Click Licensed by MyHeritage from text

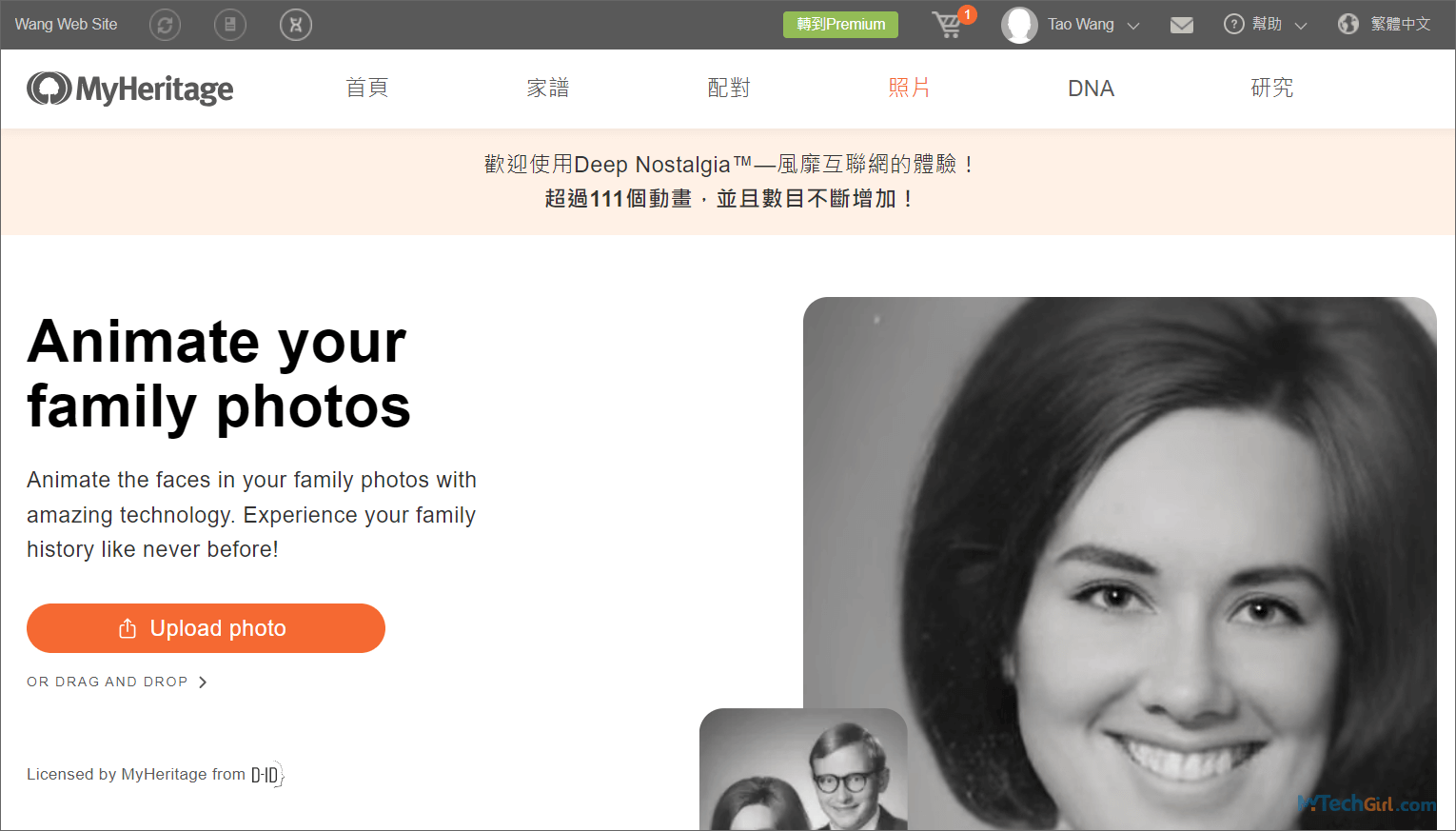(x=136, y=775)
